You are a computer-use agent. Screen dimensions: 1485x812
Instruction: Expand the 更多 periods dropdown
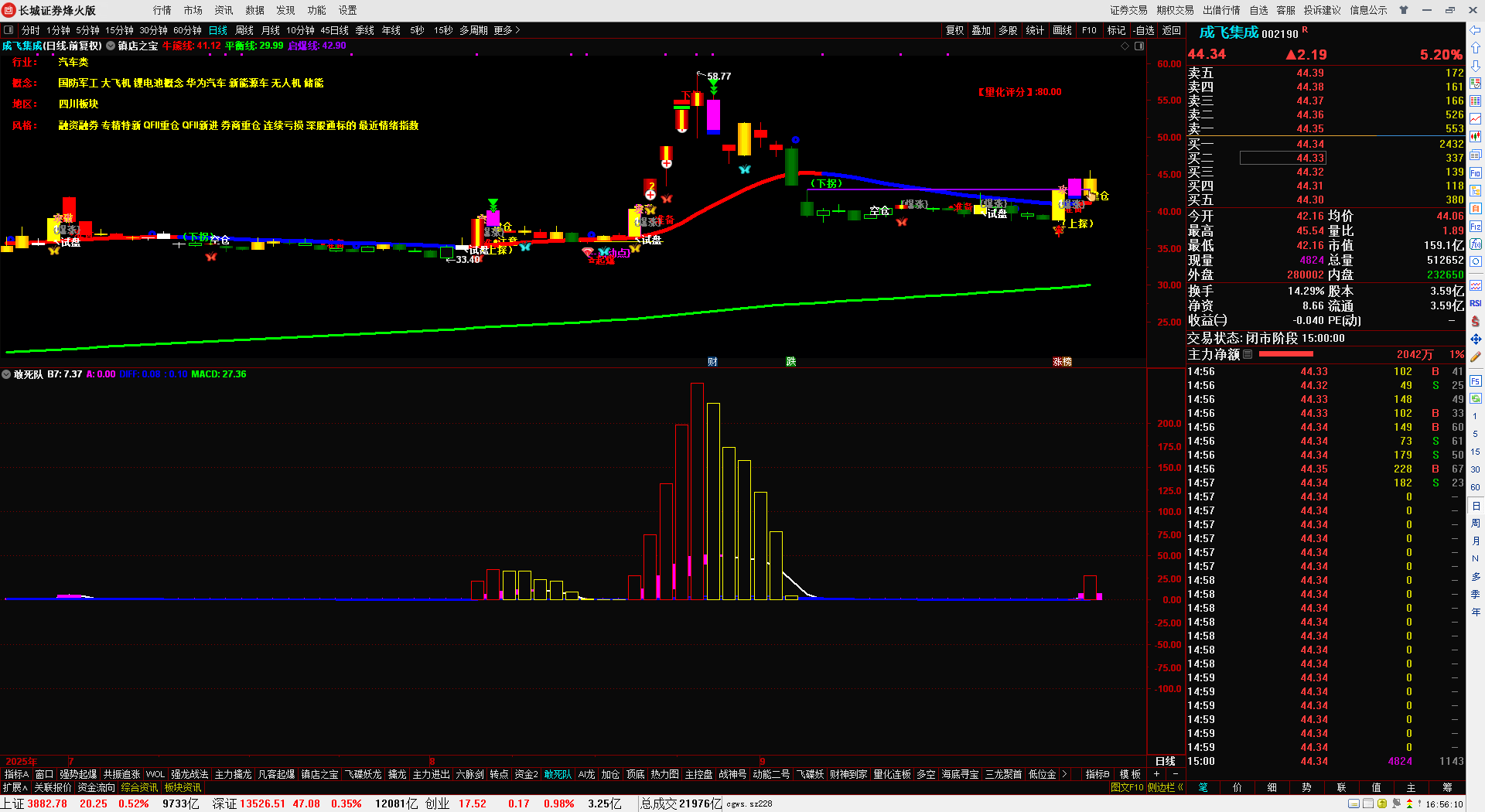click(507, 30)
